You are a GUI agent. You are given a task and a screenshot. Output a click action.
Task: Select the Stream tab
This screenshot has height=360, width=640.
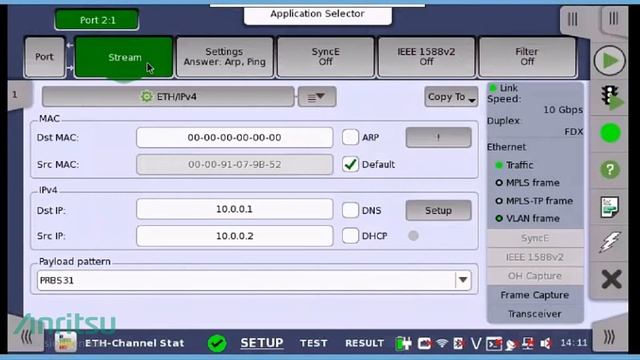[124, 57]
